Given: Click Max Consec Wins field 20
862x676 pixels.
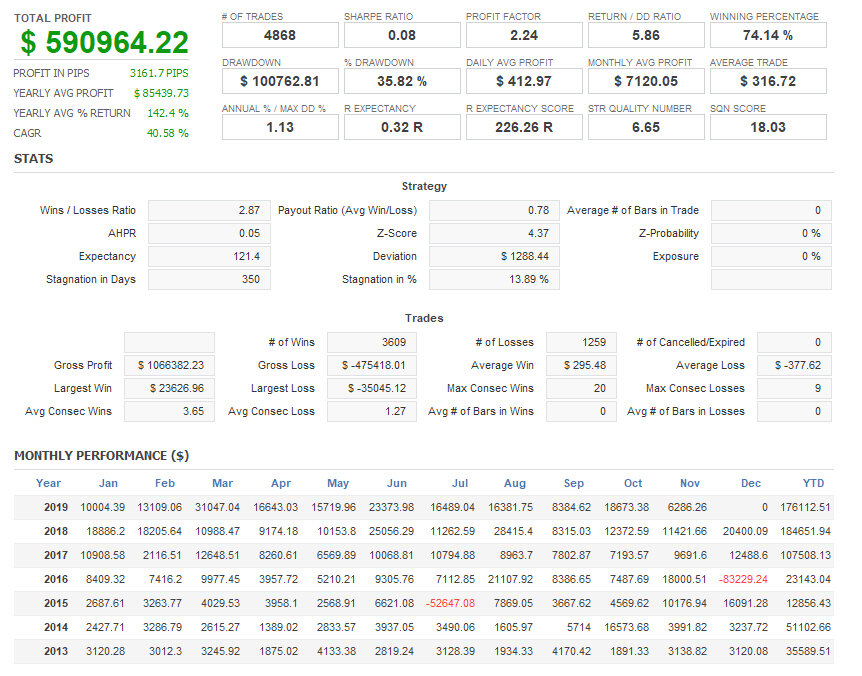Looking at the screenshot, I should tap(582, 389).
